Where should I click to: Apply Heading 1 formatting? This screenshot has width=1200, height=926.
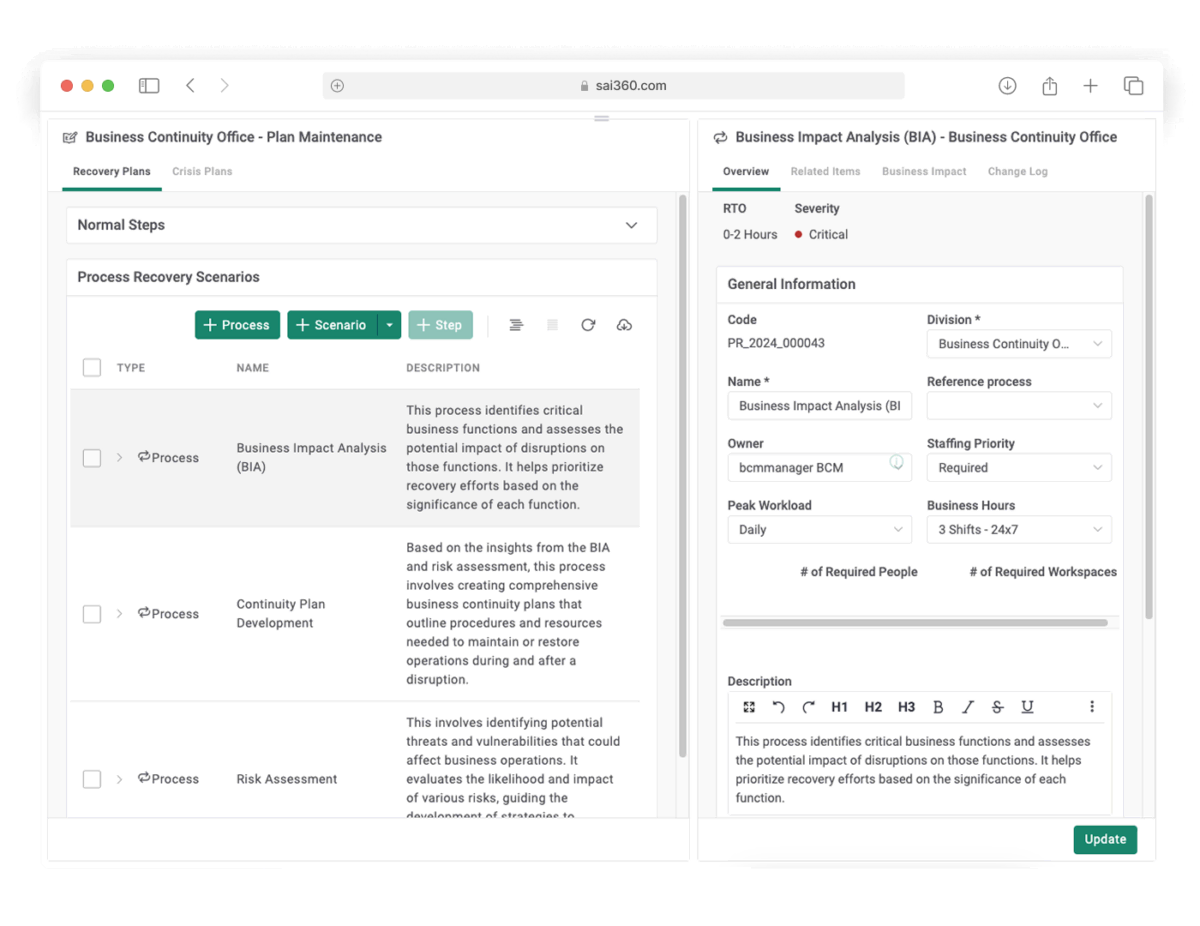[x=839, y=707]
